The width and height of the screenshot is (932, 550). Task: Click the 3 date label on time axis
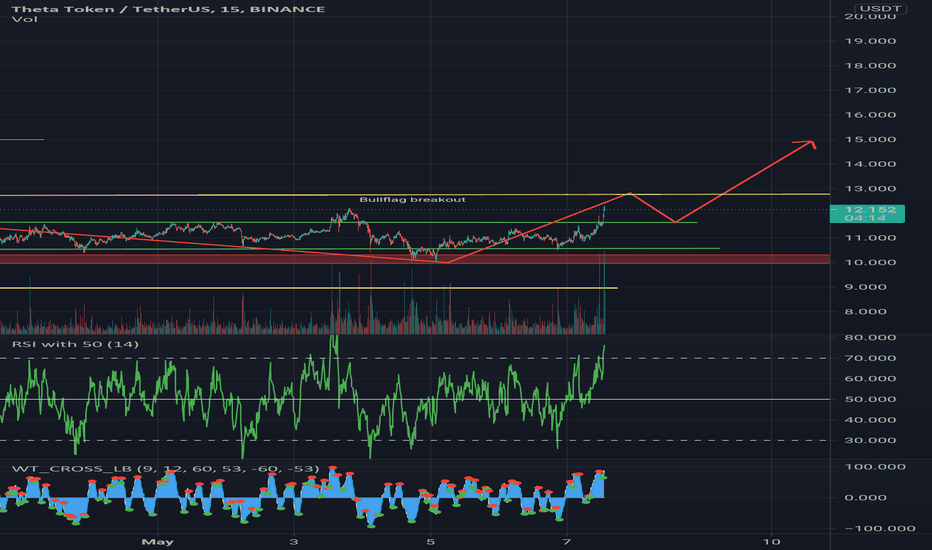click(294, 542)
